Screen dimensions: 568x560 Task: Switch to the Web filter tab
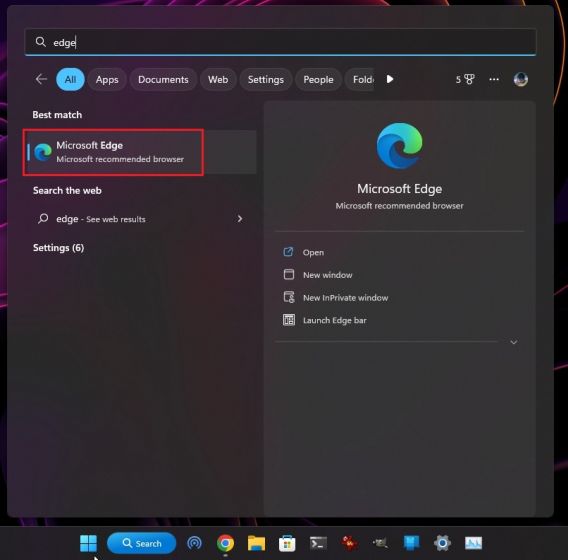pos(218,79)
